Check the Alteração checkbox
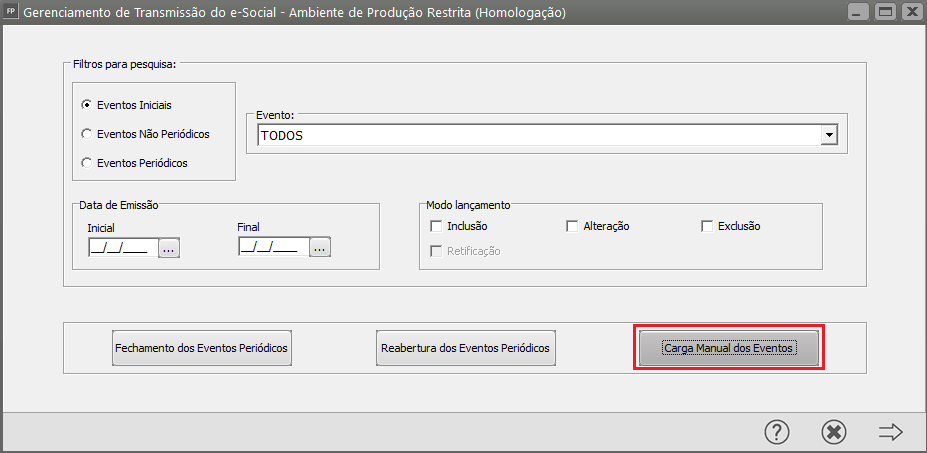 coord(573,226)
